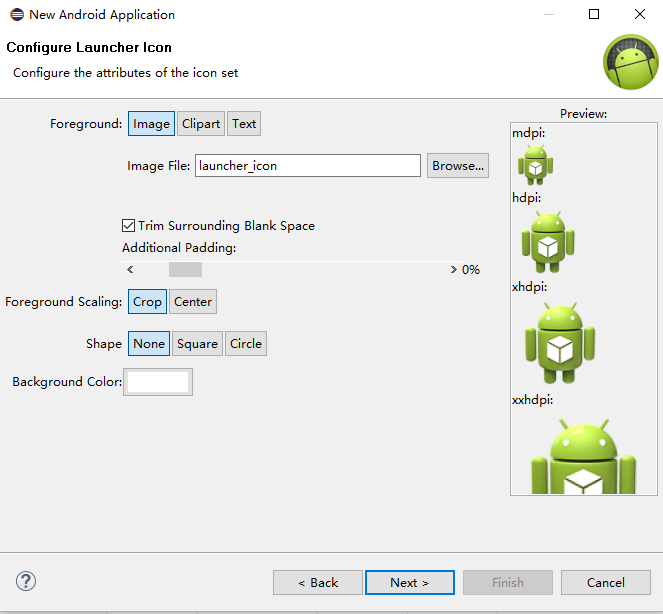
Task: Click the Configure Launcher Icon heading
Action: 89,47
